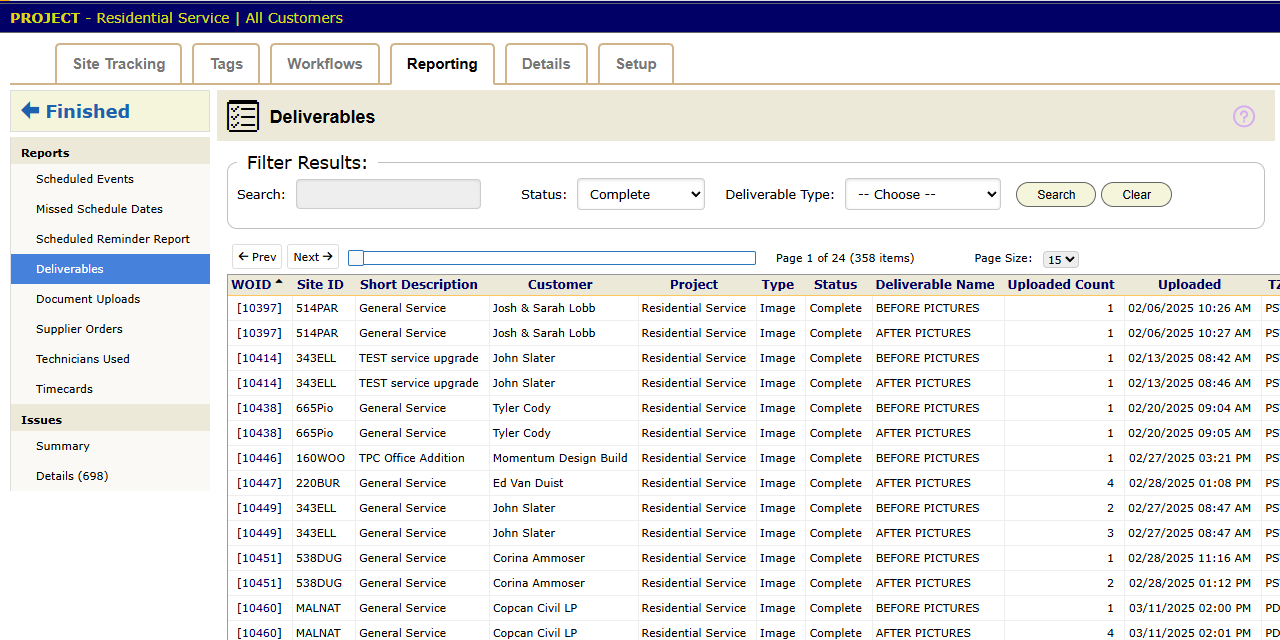Sort by Type column header
1280x640 pixels.
click(778, 285)
